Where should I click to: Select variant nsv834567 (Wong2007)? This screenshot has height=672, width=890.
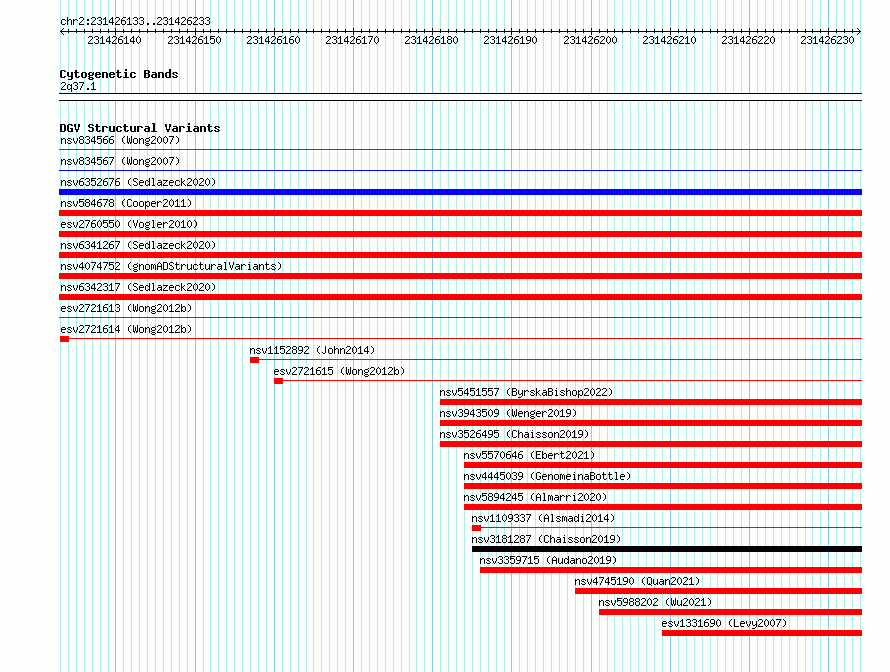pyautogui.click(x=120, y=161)
